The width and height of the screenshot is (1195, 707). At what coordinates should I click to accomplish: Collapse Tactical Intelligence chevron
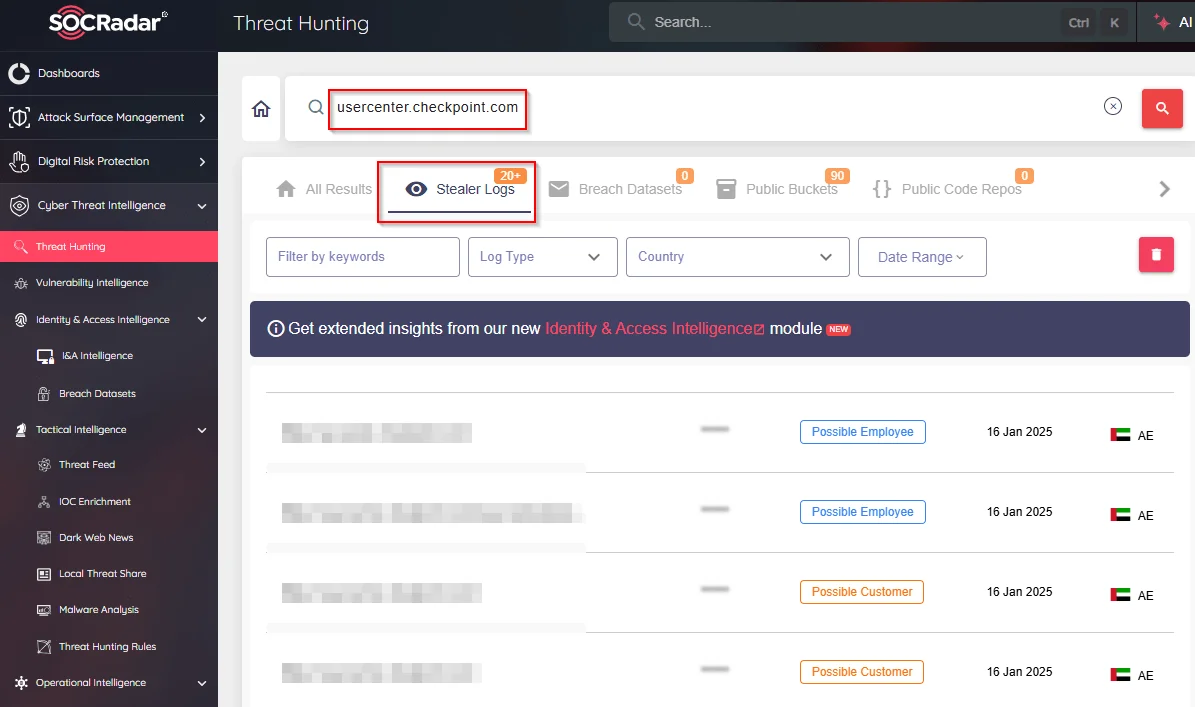[202, 430]
